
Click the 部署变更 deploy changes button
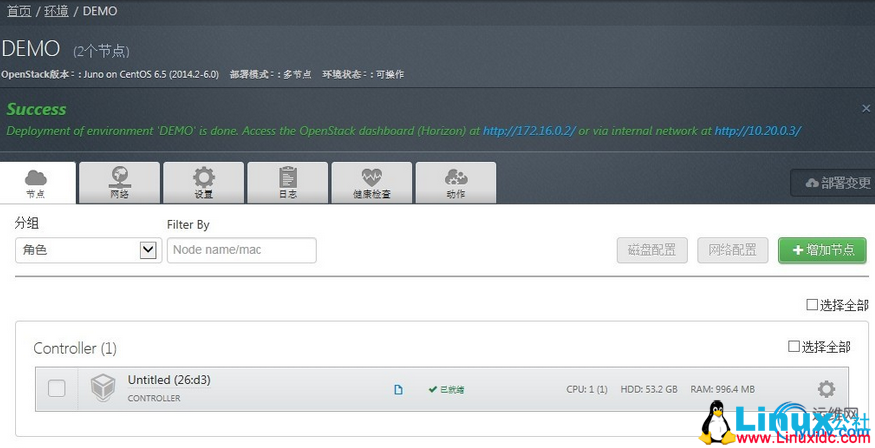[x=833, y=183]
